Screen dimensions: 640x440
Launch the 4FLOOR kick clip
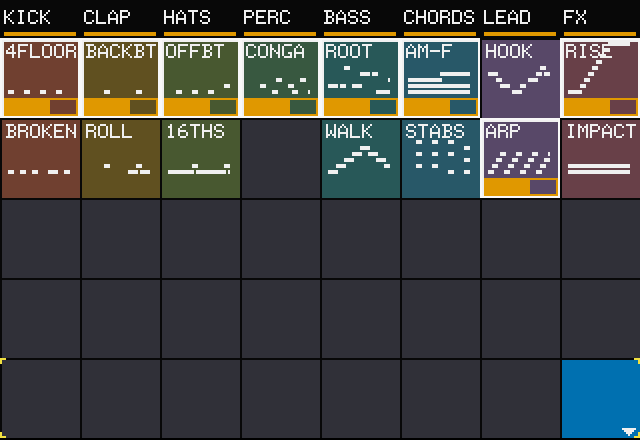point(40,78)
